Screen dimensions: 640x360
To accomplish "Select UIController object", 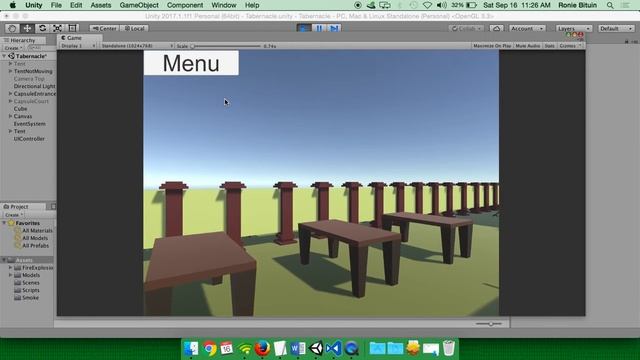I will click(29, 139).
